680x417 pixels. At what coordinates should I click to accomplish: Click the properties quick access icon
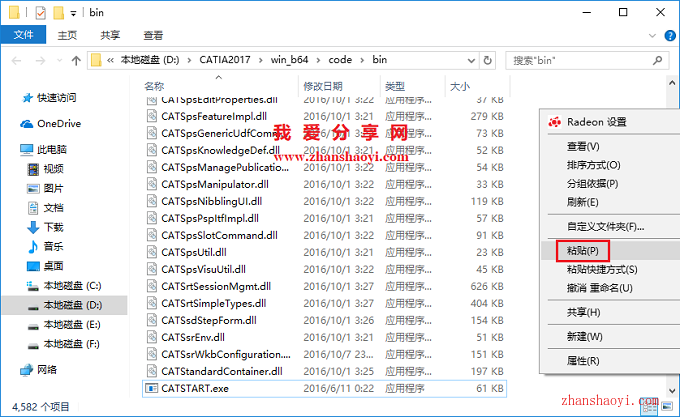click(40, 13)
